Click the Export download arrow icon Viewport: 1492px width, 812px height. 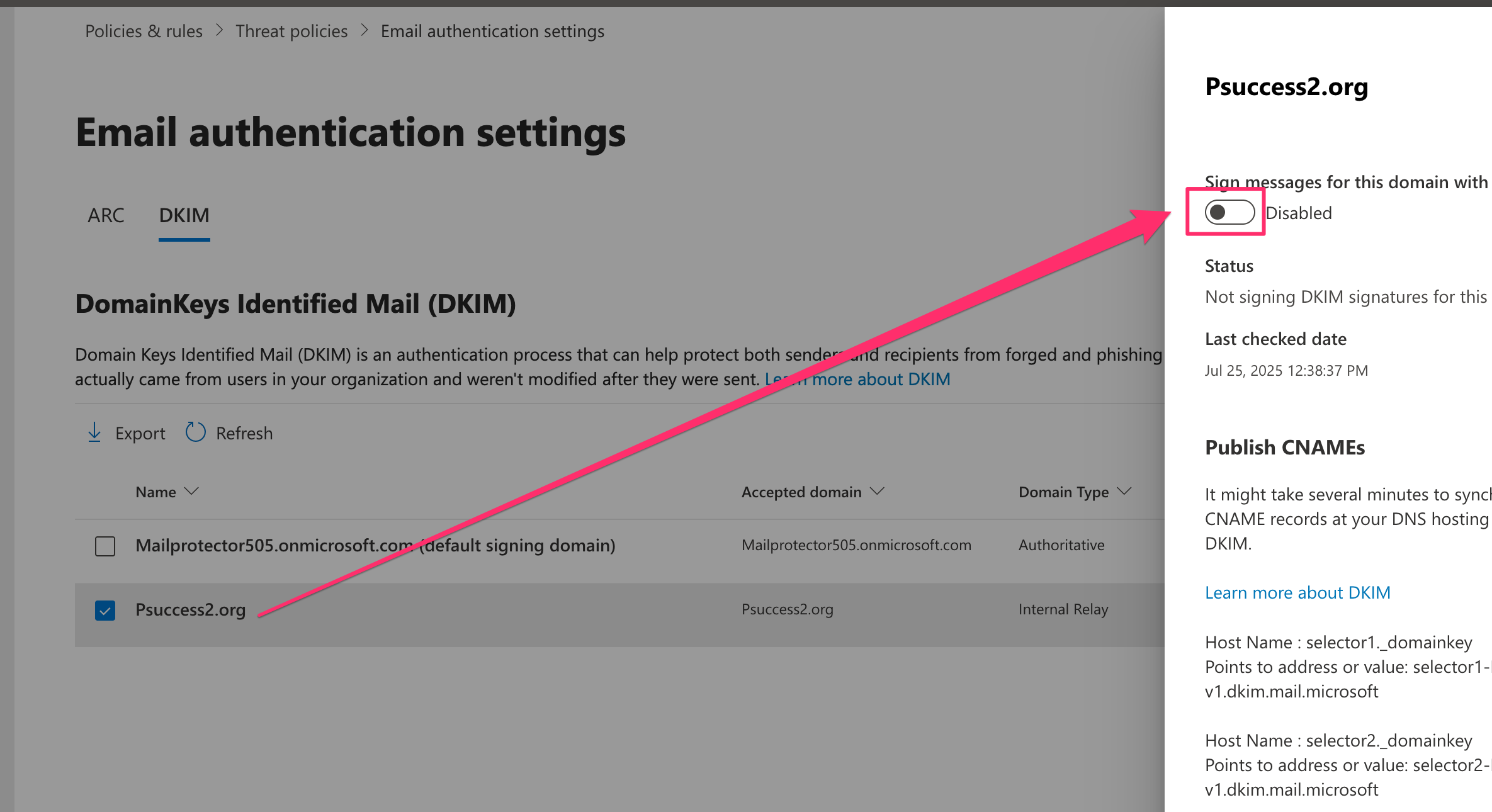click(94, 432)
